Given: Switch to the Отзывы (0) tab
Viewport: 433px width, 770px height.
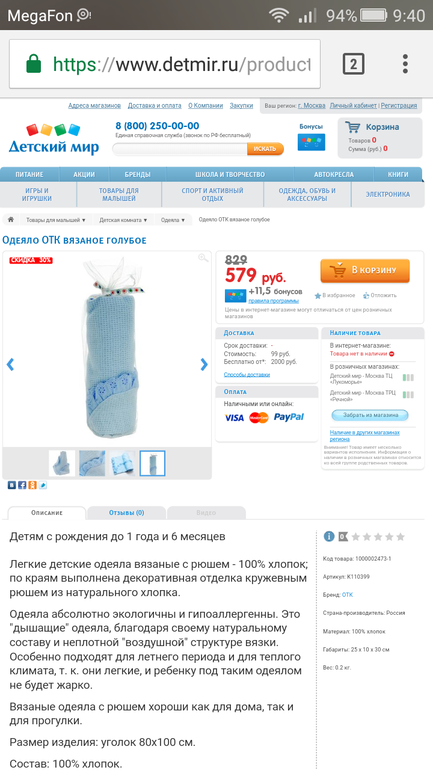Looking at the screenshot, I should coord(127,513).
